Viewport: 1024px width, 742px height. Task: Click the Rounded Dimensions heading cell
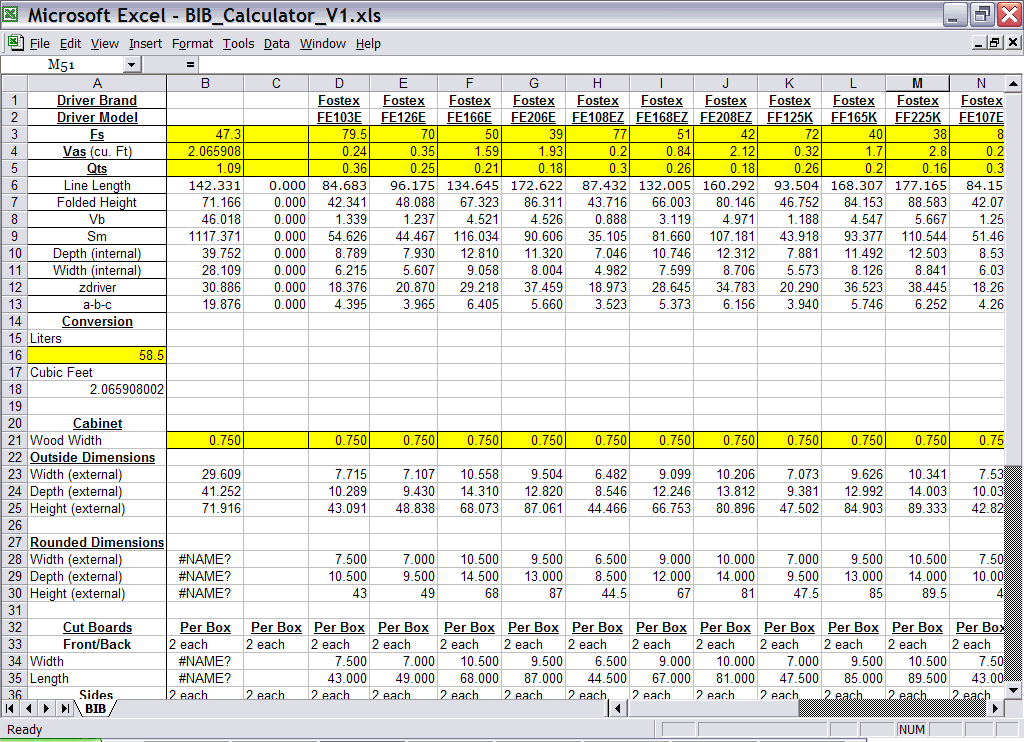97,542
